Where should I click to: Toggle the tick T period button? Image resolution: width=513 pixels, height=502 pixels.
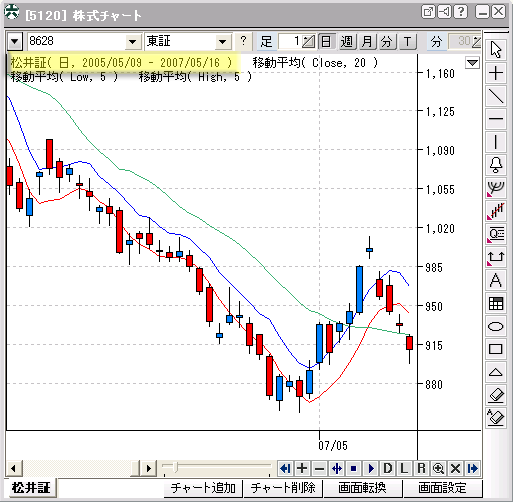pos(408,42)
